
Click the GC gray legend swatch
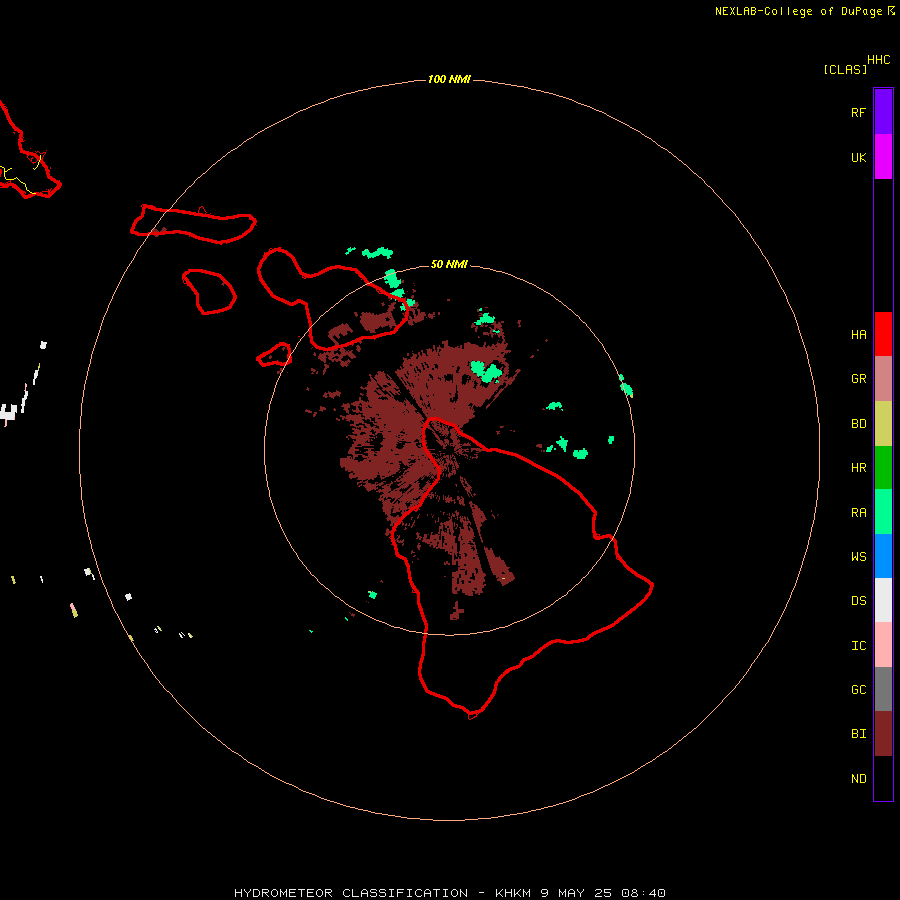pyautogui.click(x=883, y=689)
